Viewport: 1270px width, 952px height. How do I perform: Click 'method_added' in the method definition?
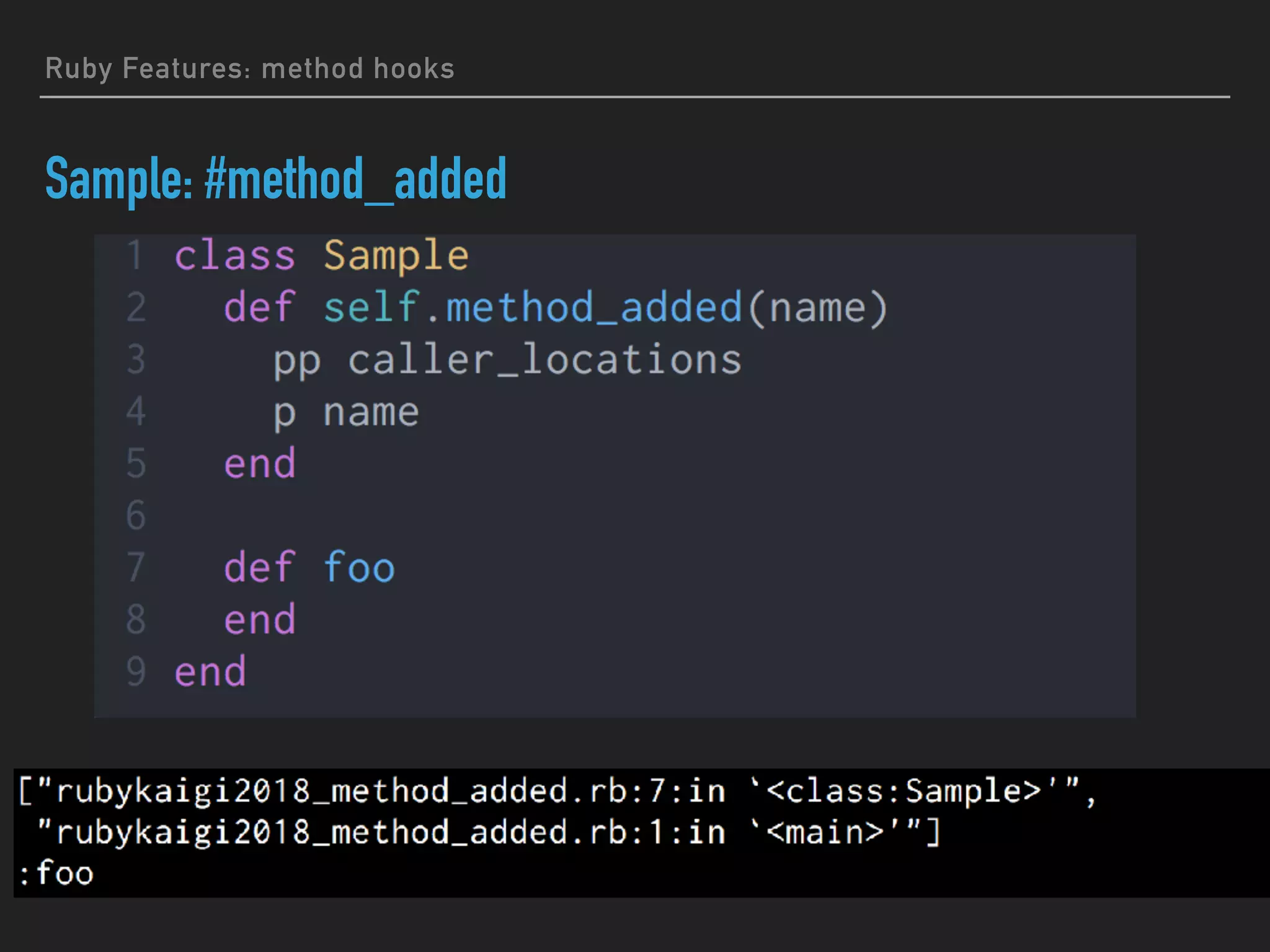tap(593, 307)
